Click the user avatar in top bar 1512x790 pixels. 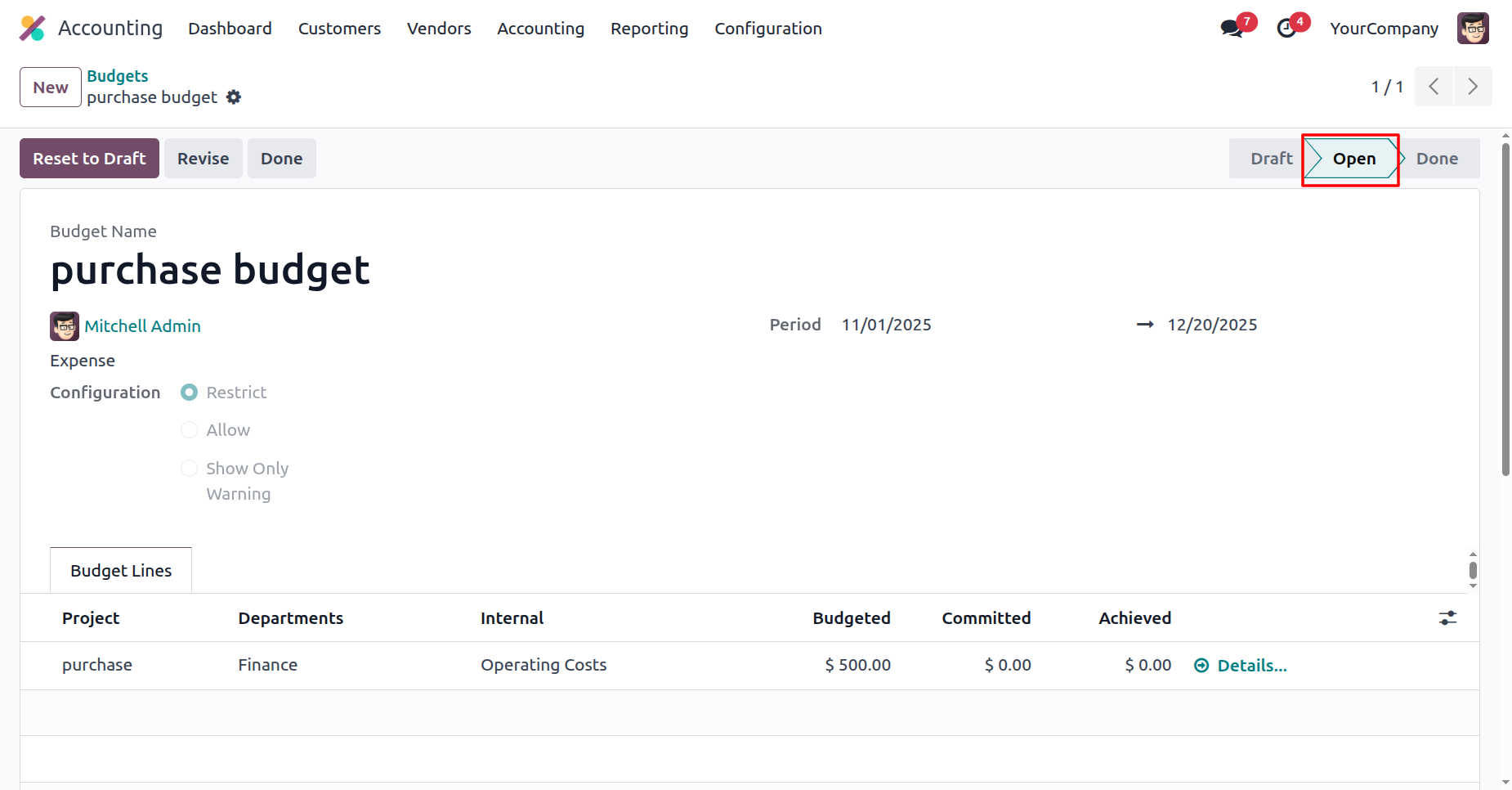click(1472, 29)
